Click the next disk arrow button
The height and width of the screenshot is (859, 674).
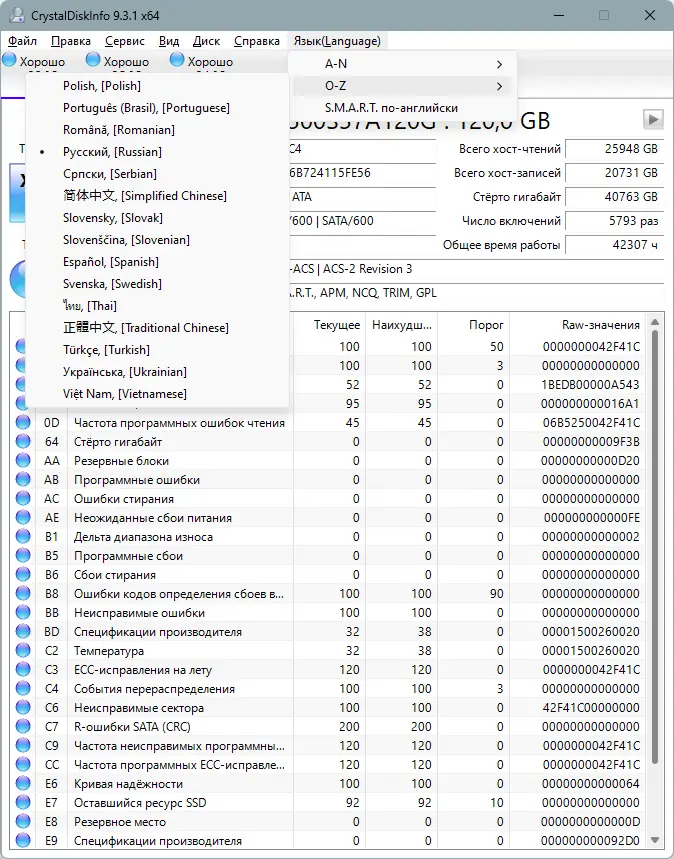click(x=653, y=119)
